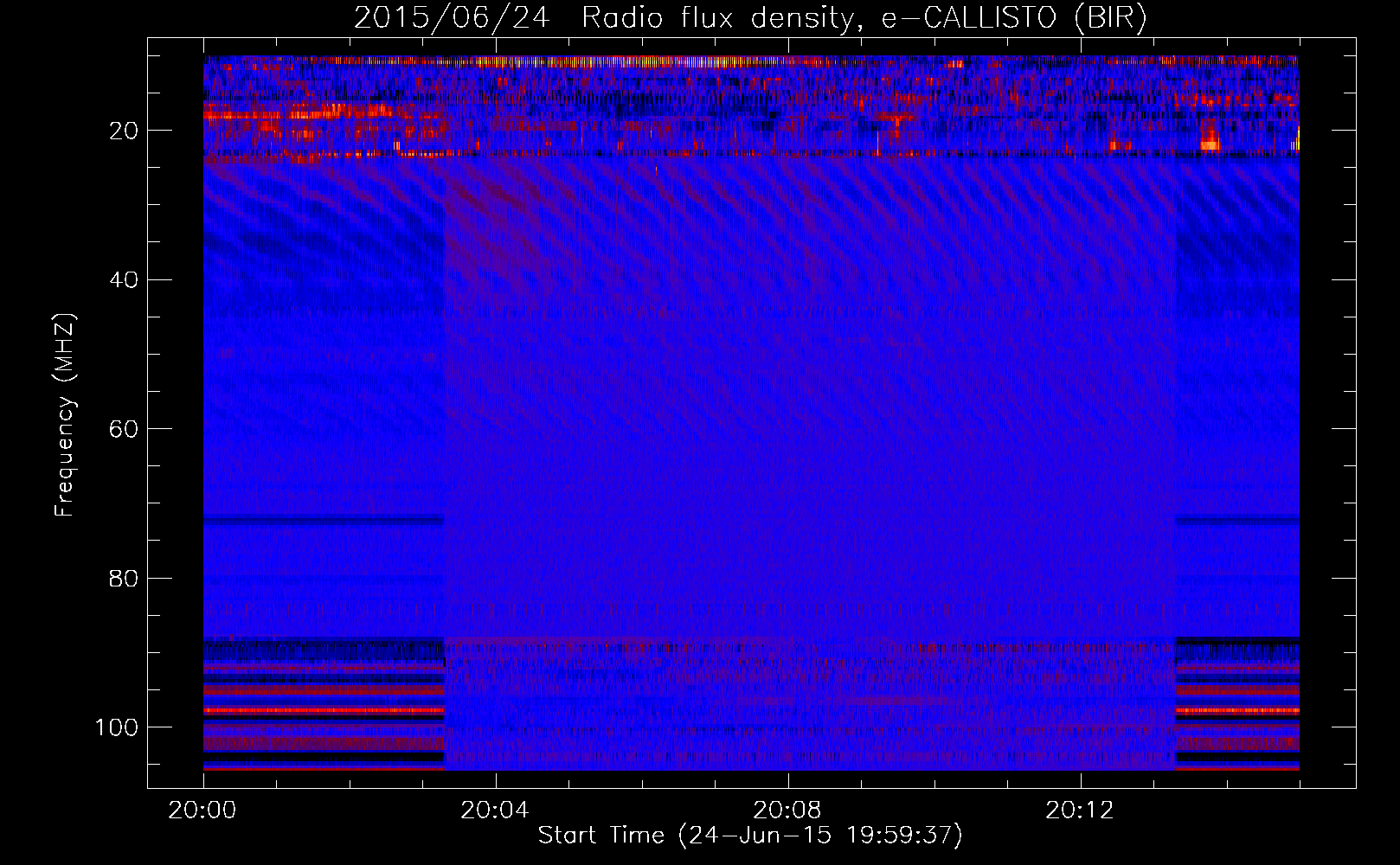This screenshot has height=865, width=1400.
Task: Click the 'Start Time (24-Jun-15 19:59:37)' label
Action: (750, 836)
